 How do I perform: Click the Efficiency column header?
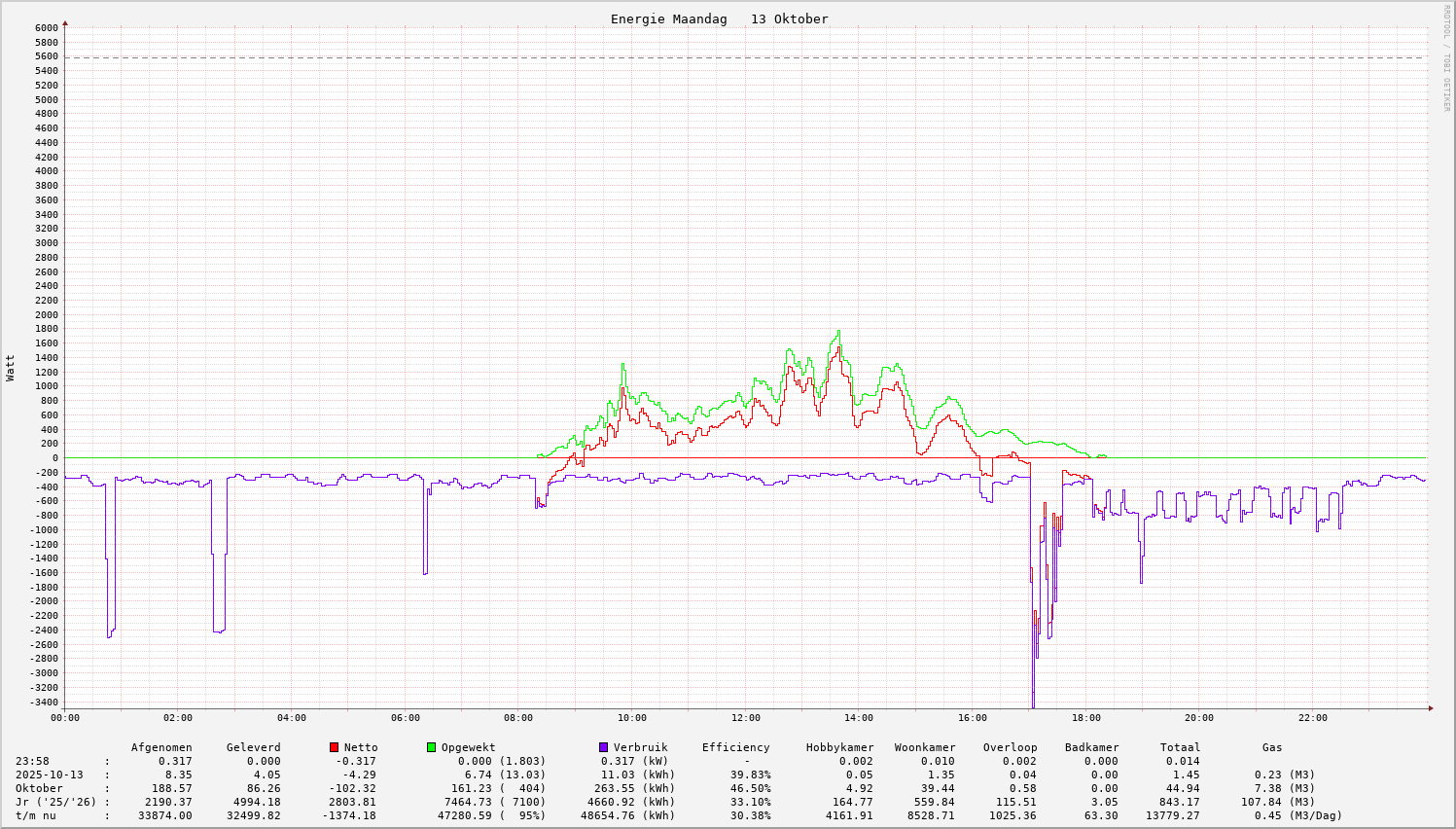[x=735, y=747]
